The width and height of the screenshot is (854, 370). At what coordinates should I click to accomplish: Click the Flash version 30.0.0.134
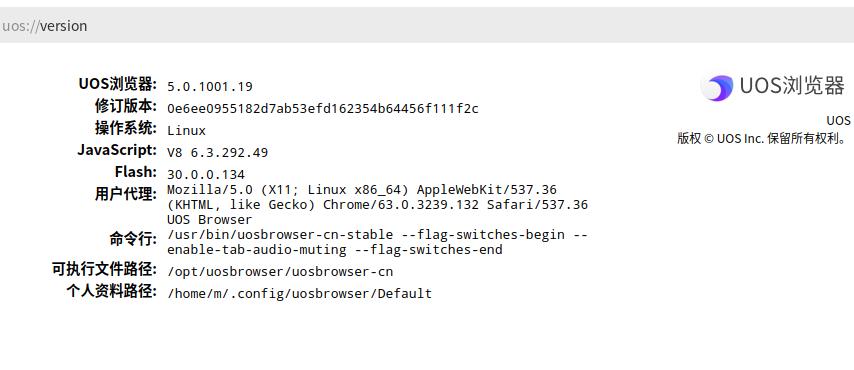pyautogui.click(x=206, y=175)
